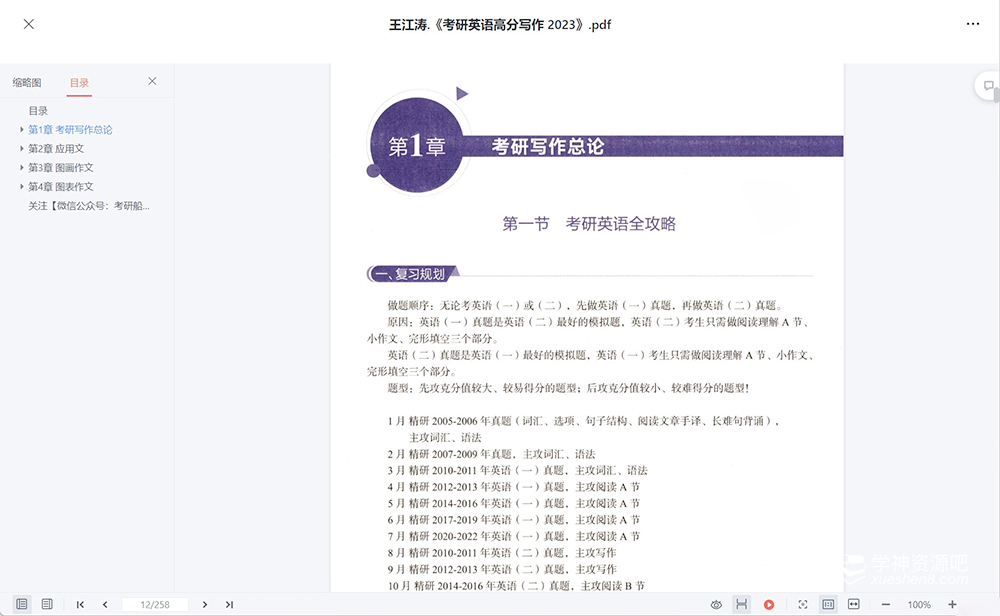1000x616 pixels.
Task: Zoom in with the plus button
Action: click(952, 604)
